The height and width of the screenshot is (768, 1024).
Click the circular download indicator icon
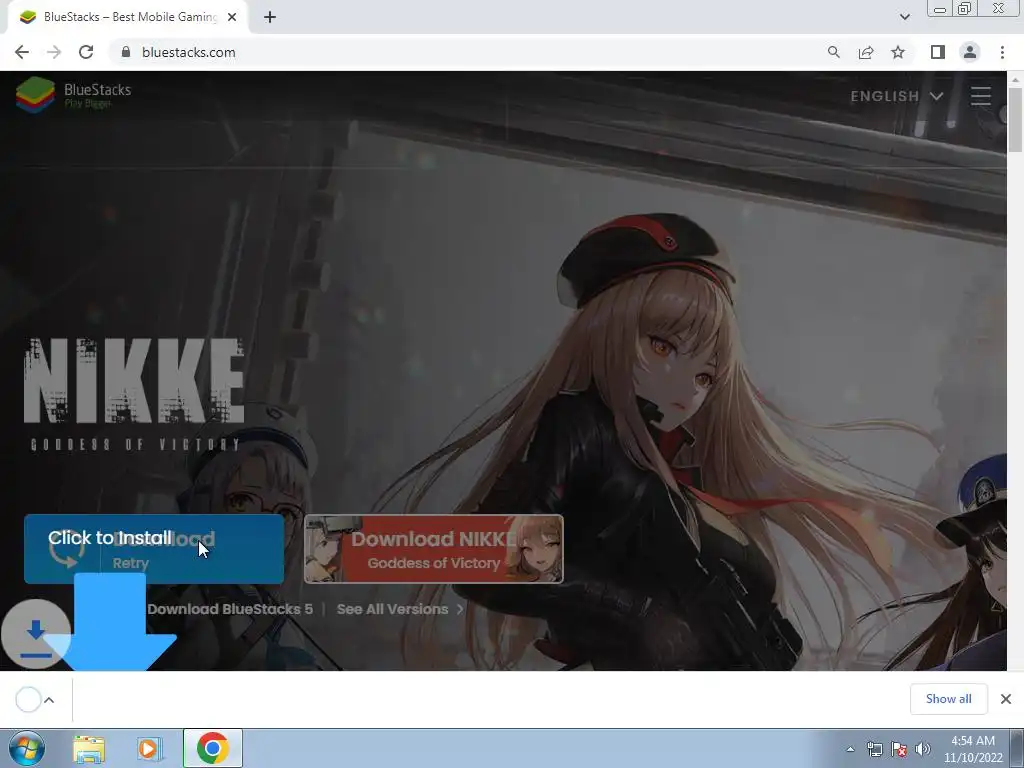36,634
